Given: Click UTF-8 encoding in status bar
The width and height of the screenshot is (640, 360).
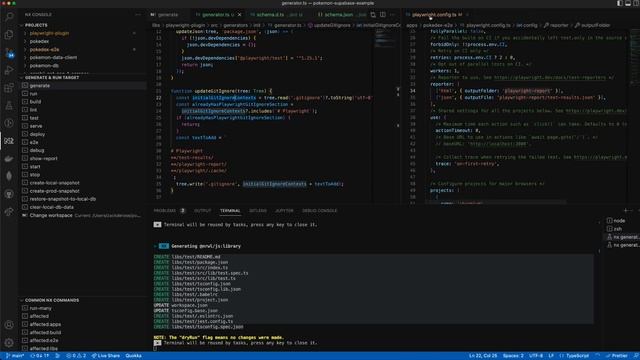Looking at the screenshot, I should (x=536, y=356).
